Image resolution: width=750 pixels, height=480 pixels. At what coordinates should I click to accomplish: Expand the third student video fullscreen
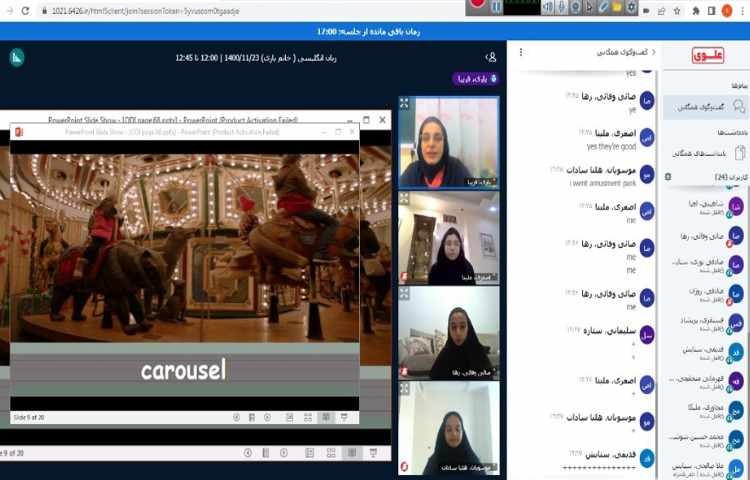tap(405, 293)
